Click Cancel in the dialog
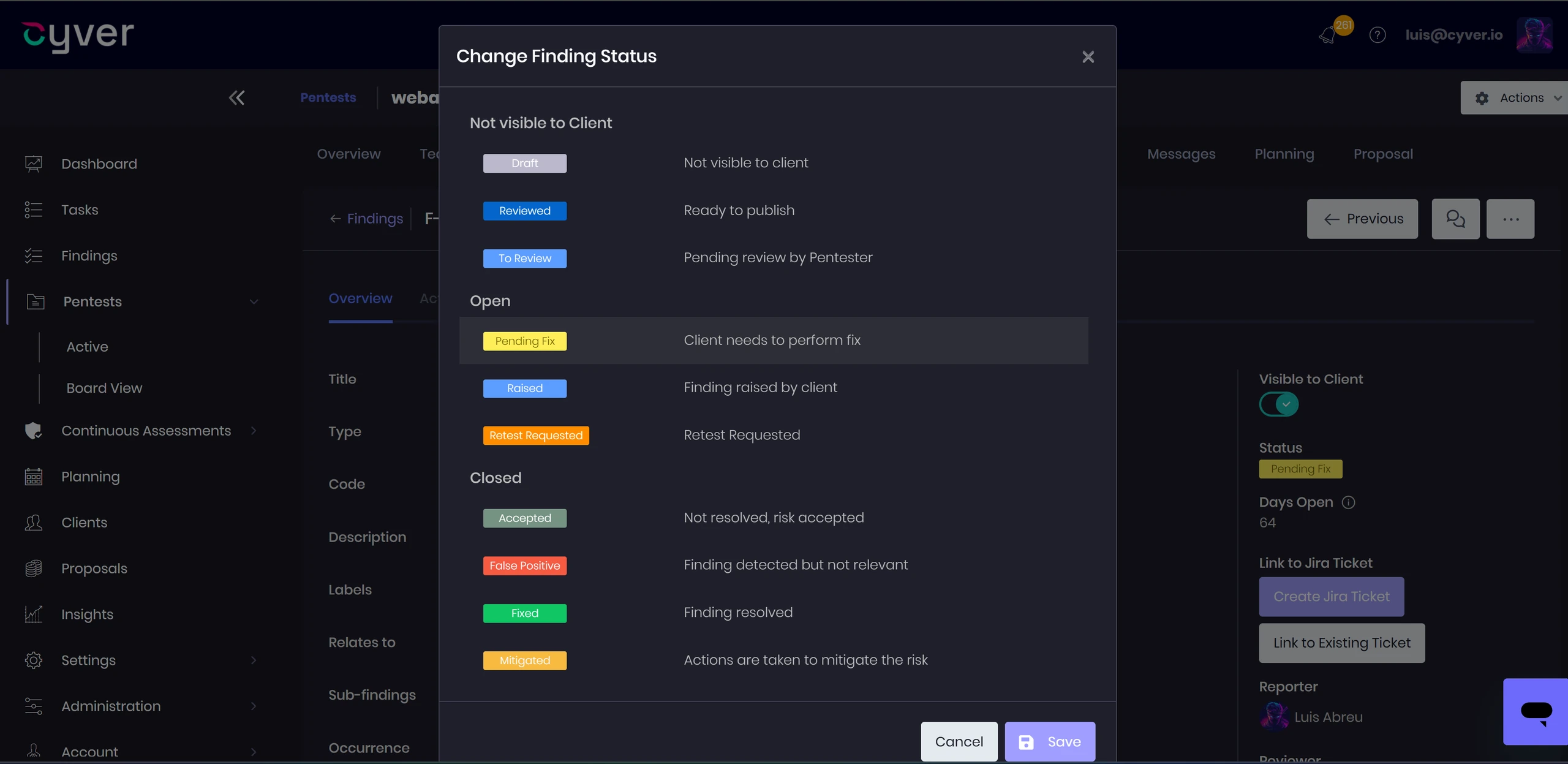The image size is (1568, 764). [x=959, y=741]
